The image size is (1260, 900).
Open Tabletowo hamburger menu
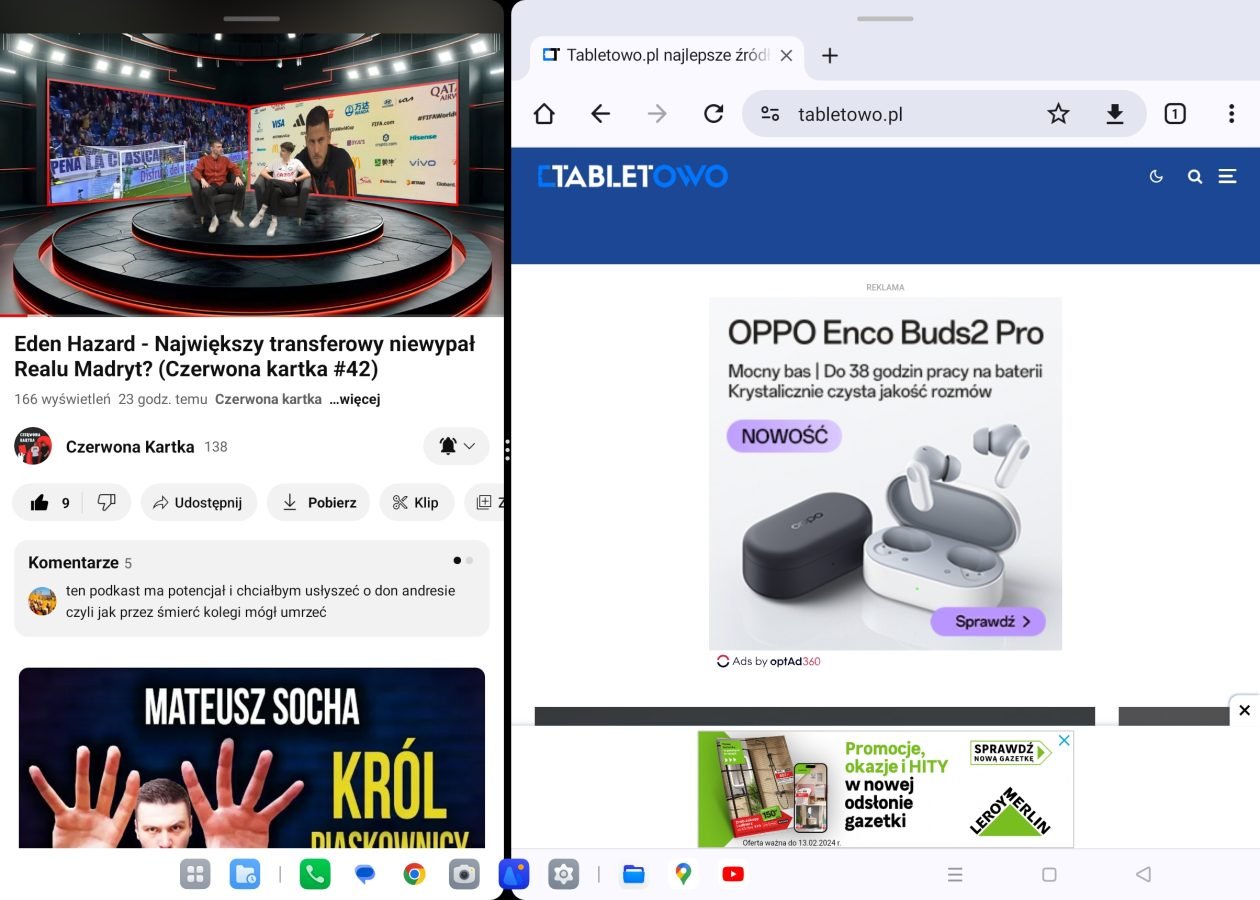1227,177
